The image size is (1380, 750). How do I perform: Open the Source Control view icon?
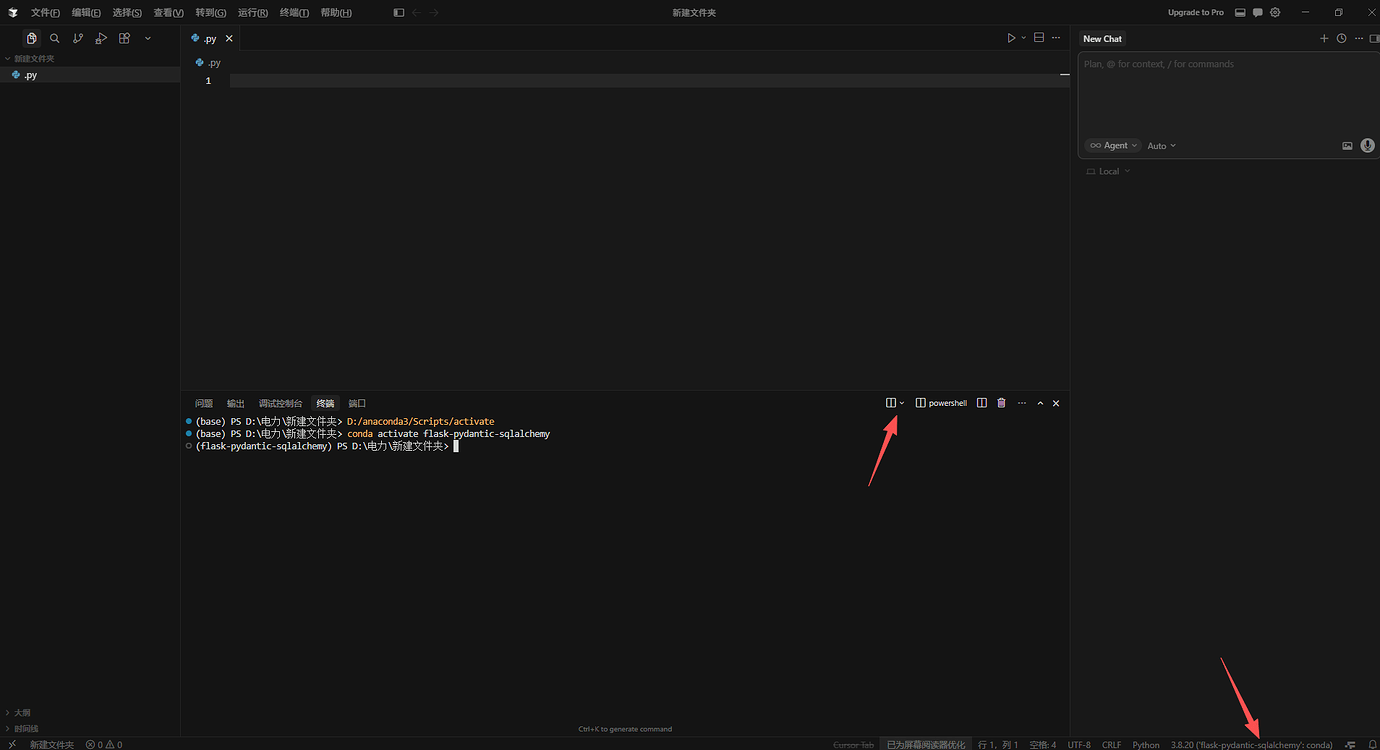(x=78, y=38)
